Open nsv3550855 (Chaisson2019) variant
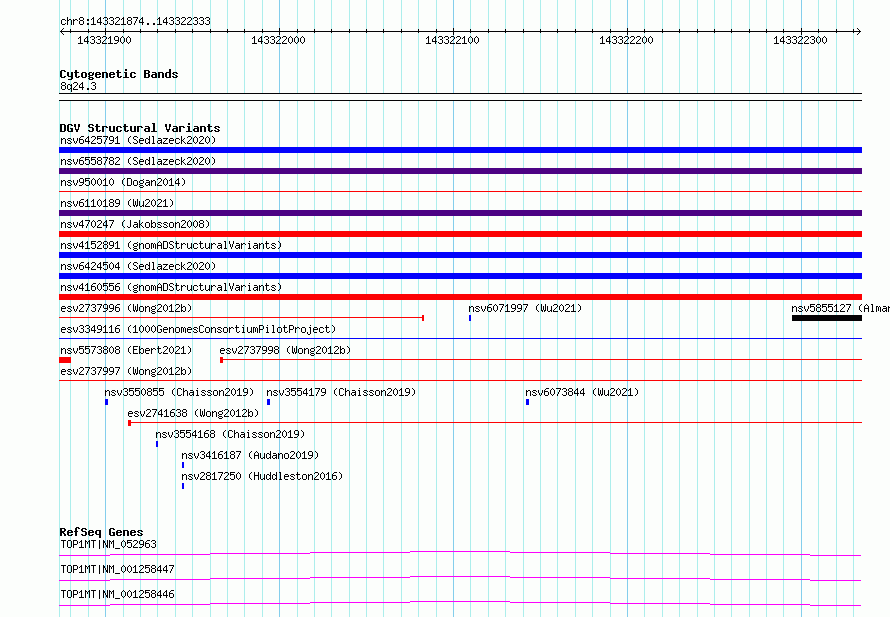The height and width of the screenshot is (617, 890). click(x=179, y=392)
